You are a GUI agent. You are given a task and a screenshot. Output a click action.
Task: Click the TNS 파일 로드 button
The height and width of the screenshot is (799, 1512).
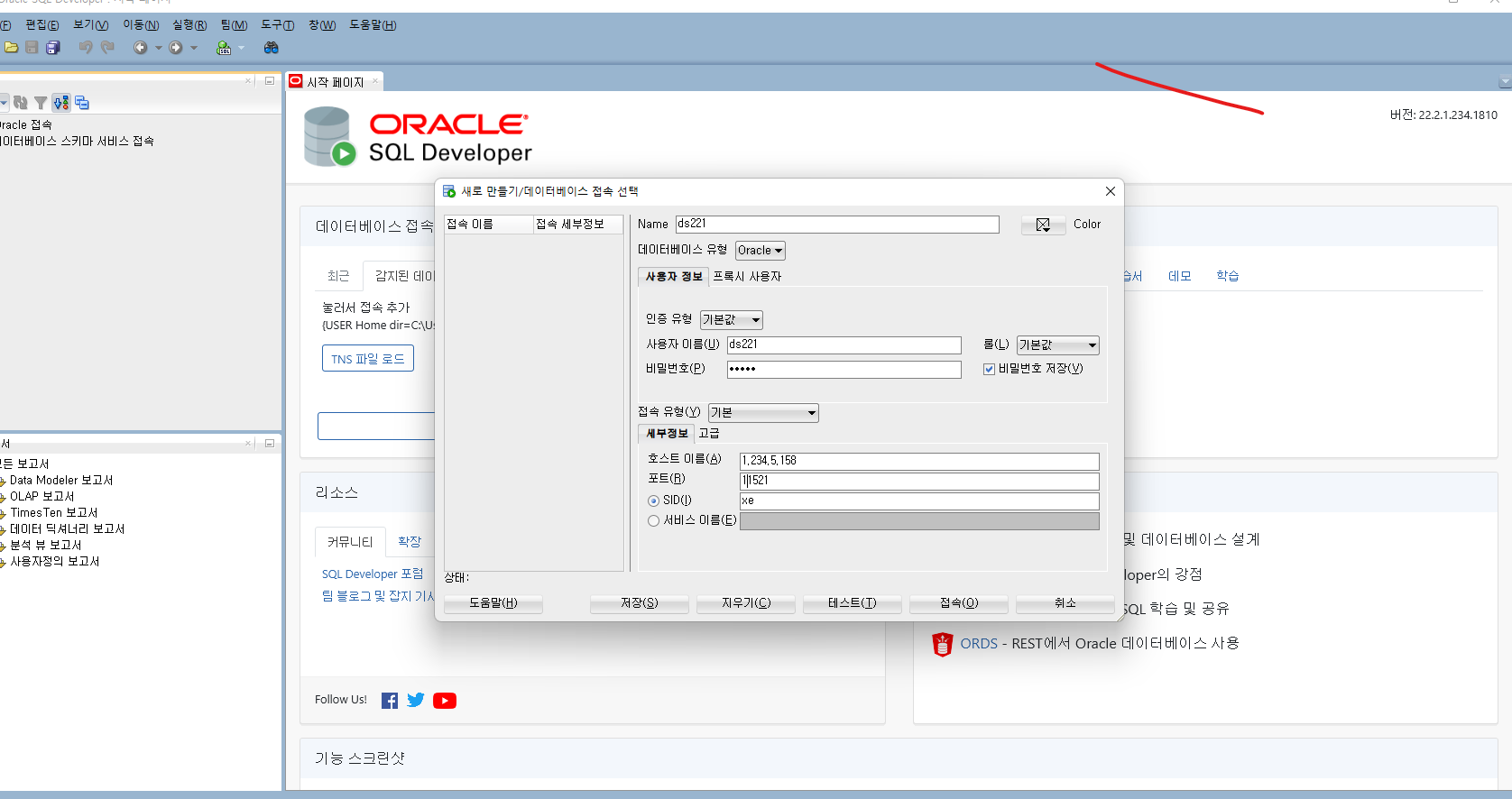(x=368, y=359)
